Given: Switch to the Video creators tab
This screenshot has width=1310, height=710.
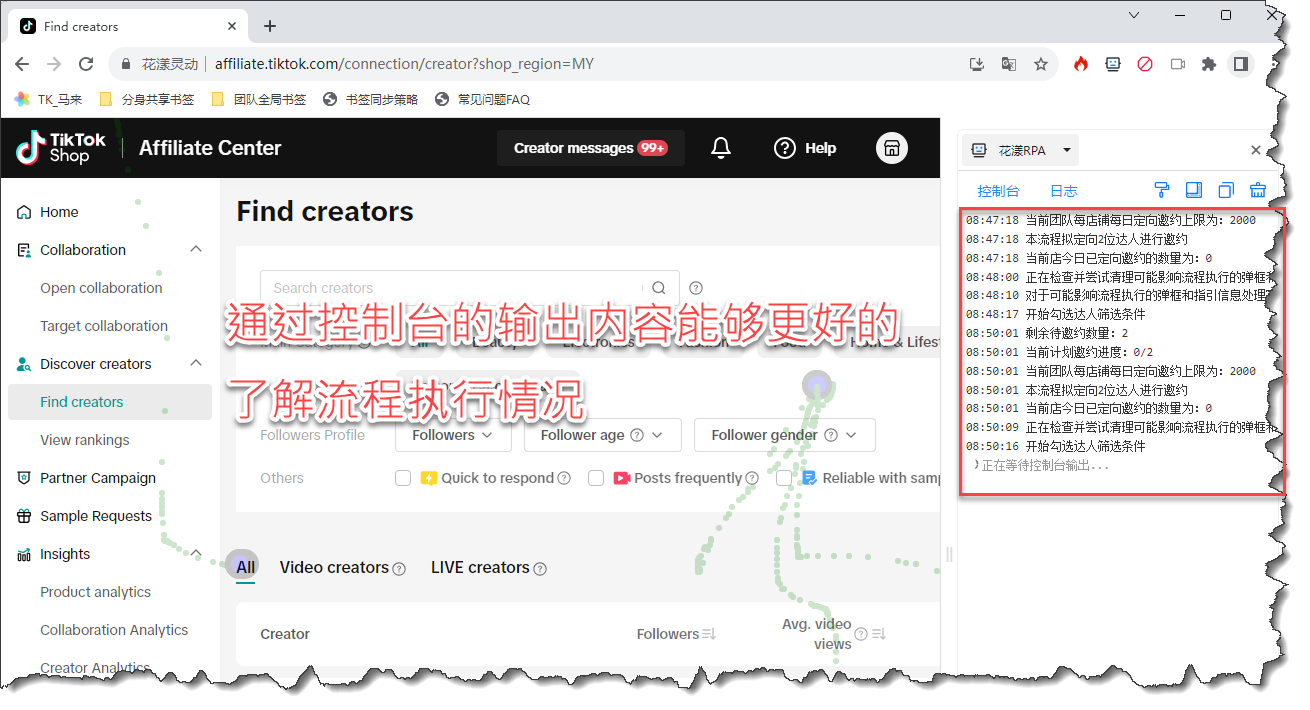Looking at the screenshot, I should pyautogui.click(x=334, y=567).
